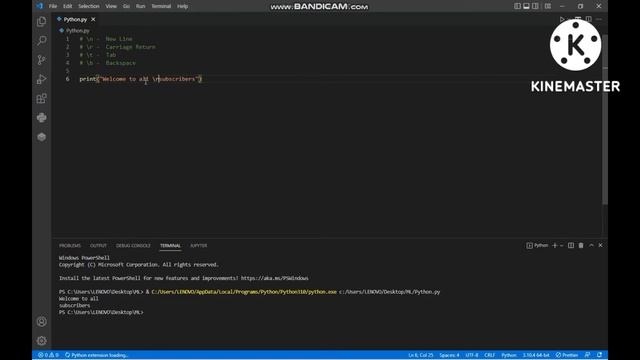This screenshot has height=360, width=640.
Task: Close the terminal panel
Action: 600,245
